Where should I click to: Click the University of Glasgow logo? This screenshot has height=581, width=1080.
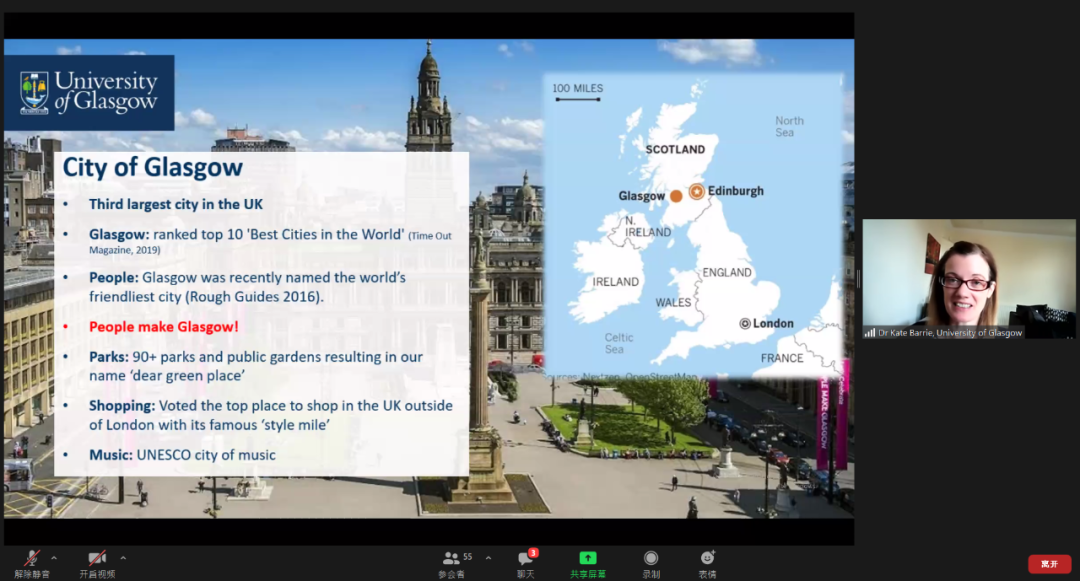coord(90,93)
